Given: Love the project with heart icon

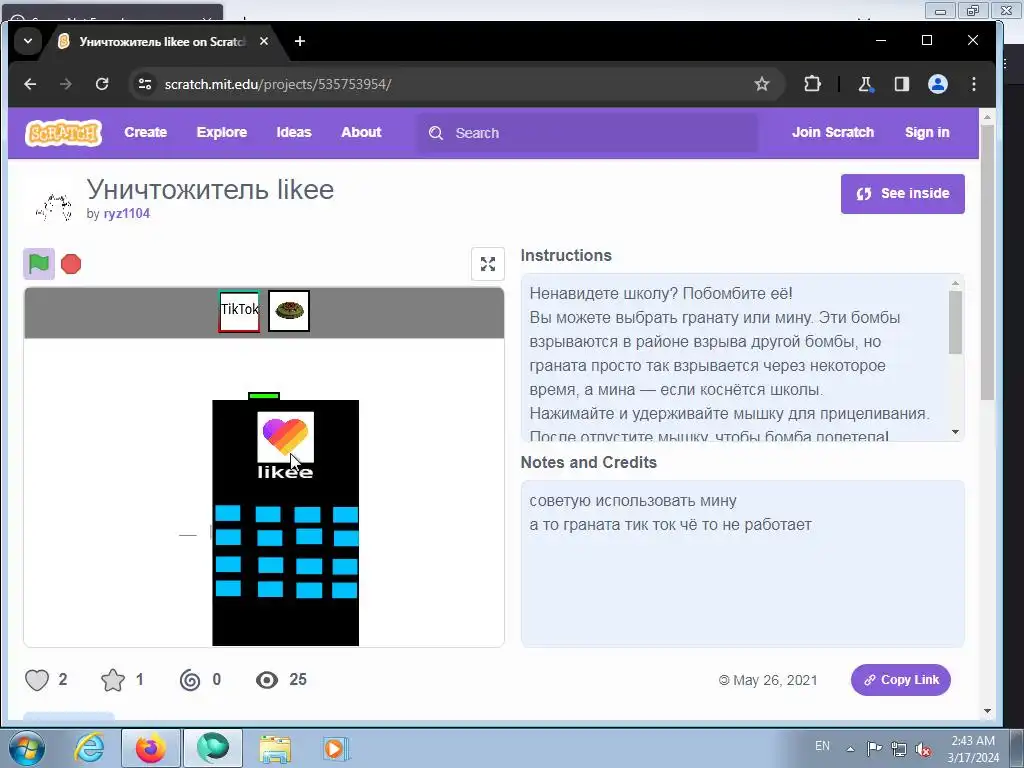Looking at the screenshot, I should (37, 680).
